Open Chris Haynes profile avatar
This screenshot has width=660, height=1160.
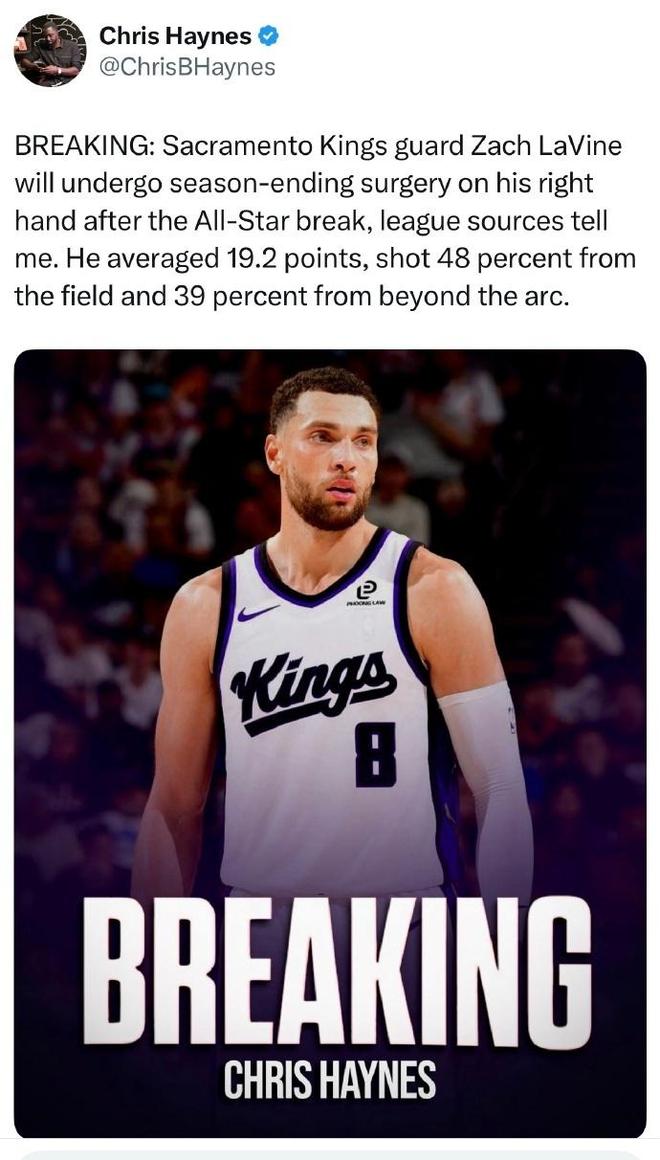click(49, 51)
